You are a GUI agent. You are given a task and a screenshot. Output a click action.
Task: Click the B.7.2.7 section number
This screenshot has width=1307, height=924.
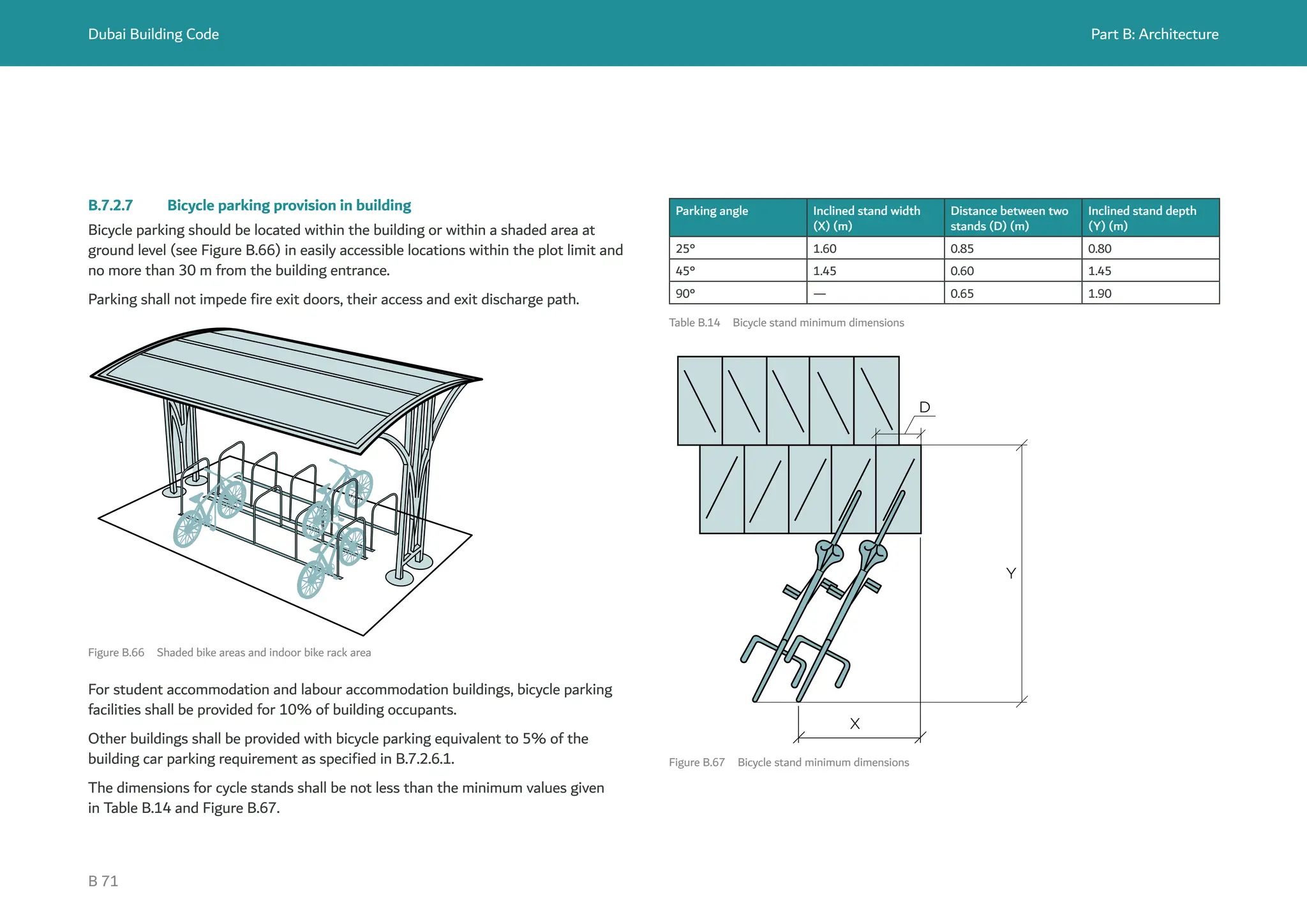tap(110, 205)
